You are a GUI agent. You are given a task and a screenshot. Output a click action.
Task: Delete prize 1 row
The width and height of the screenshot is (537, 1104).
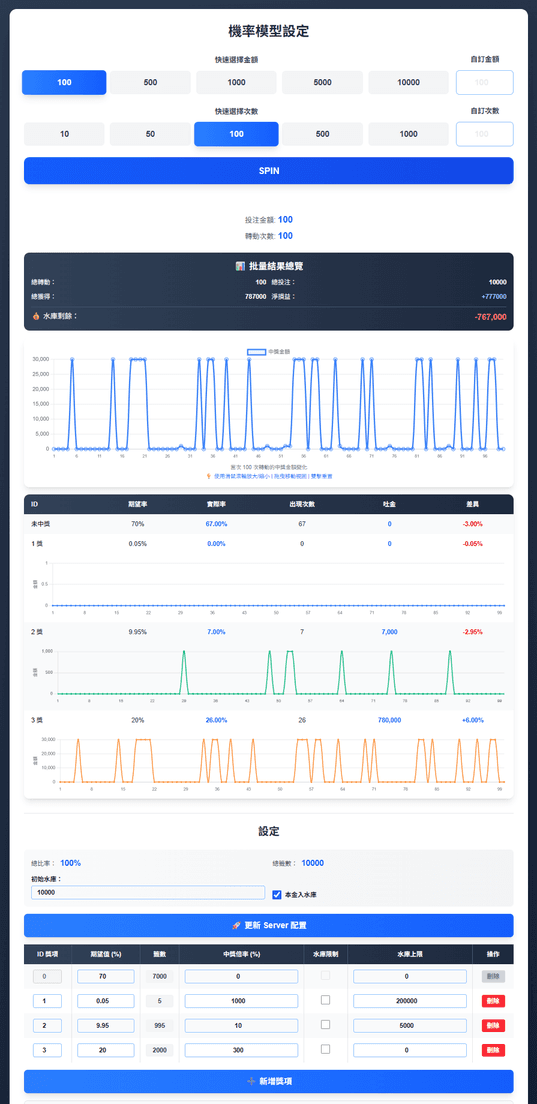click(493, 1000)
